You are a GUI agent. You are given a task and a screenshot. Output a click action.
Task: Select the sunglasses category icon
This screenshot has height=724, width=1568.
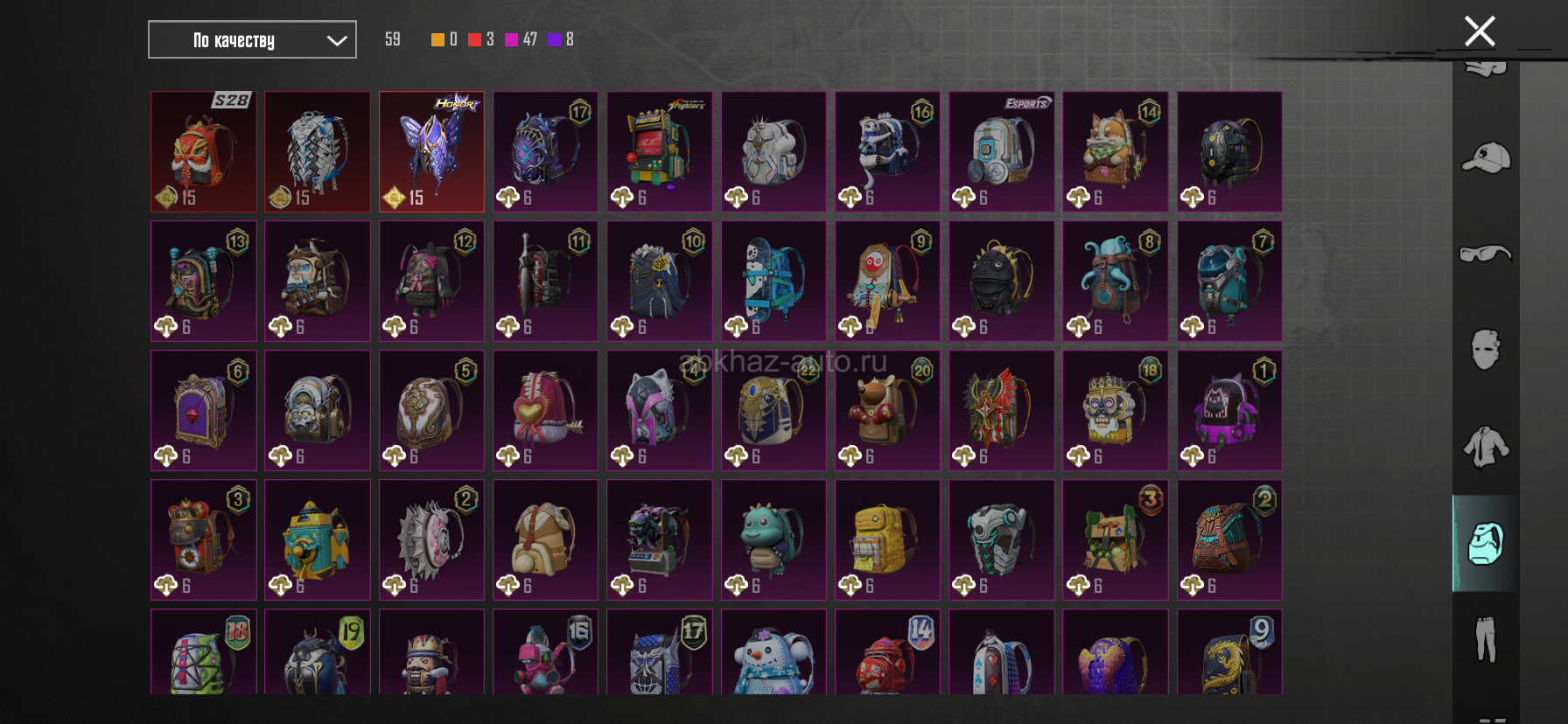1486,254
